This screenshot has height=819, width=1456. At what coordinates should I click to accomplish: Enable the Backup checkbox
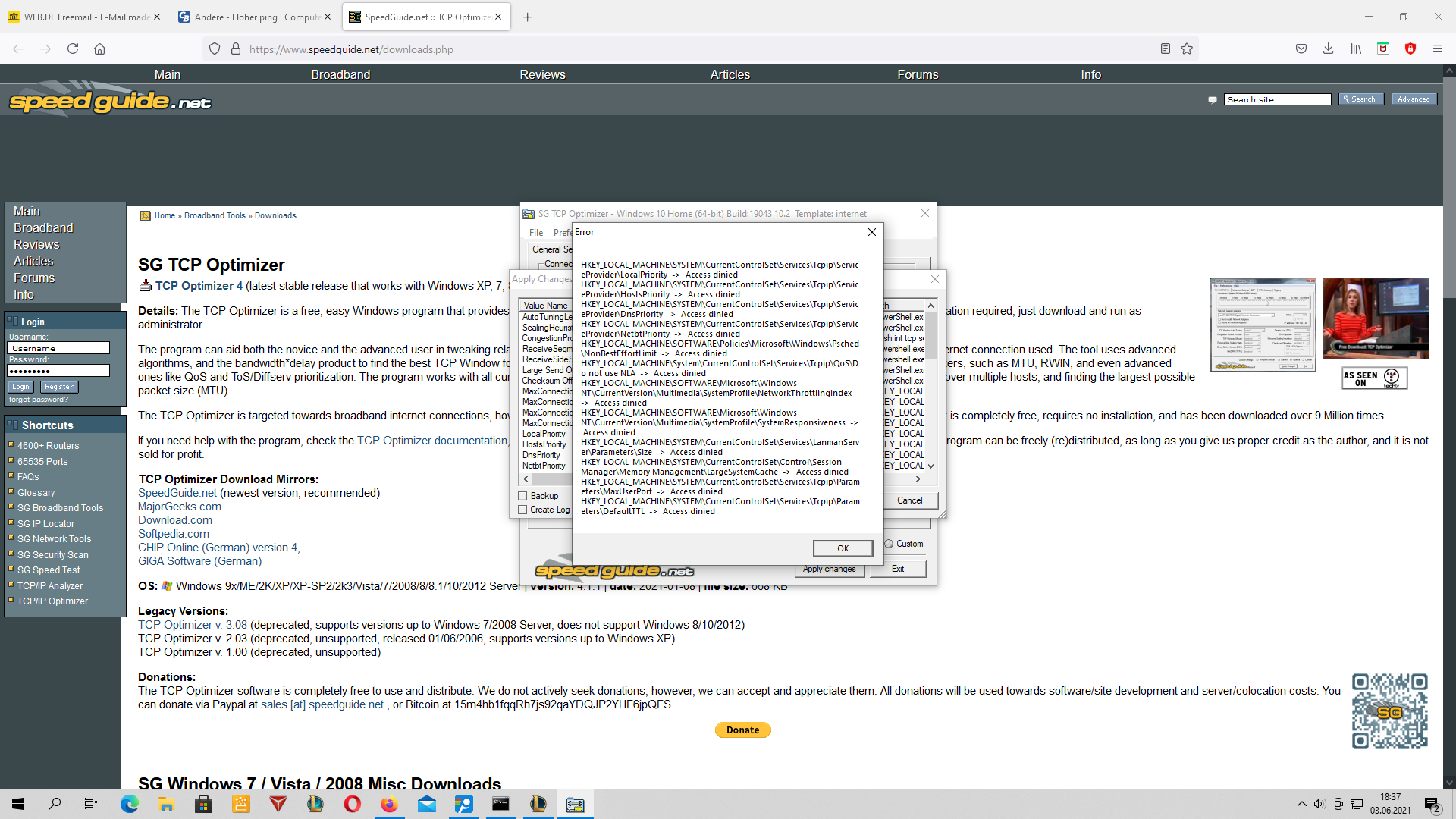pyautogui.click(x=522, y=496)
